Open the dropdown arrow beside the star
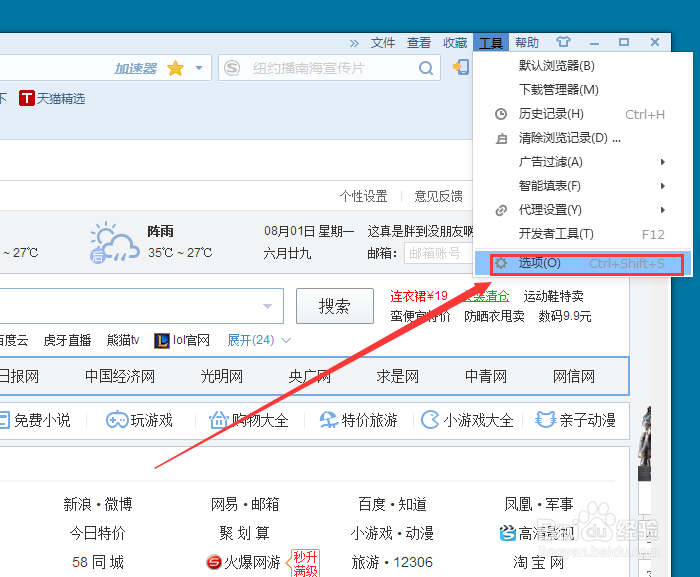 [199, 68]
